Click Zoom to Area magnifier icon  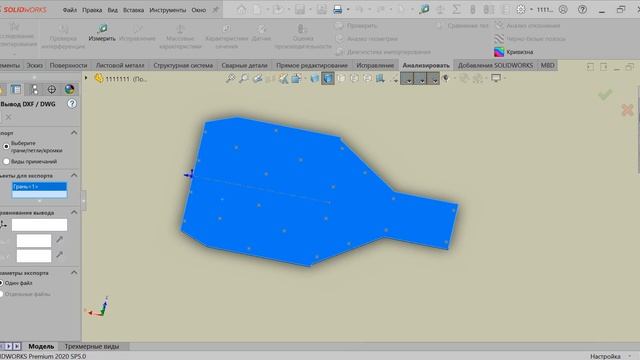point(244,78)
